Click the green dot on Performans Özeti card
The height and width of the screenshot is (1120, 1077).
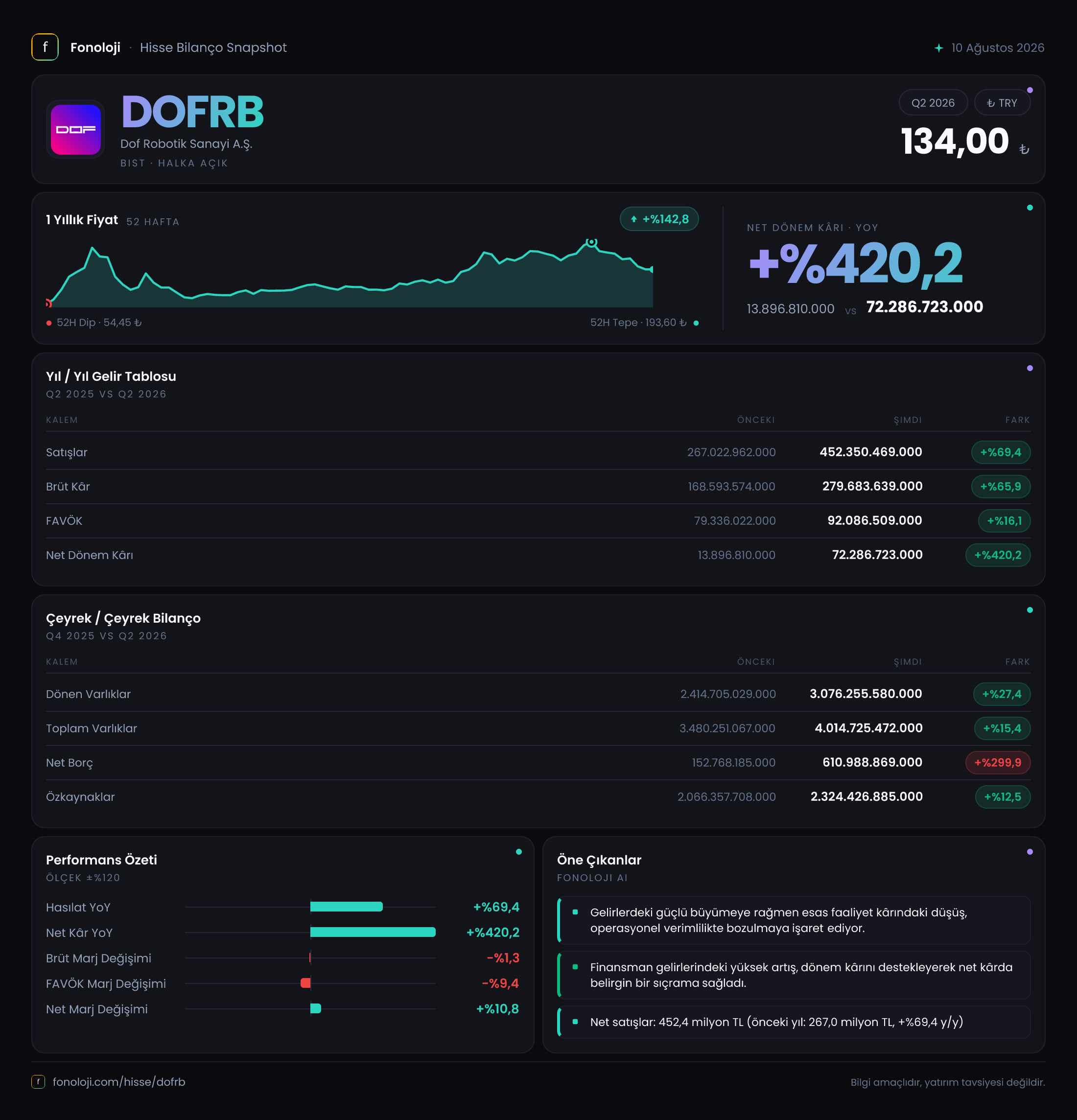pos(519,852)
